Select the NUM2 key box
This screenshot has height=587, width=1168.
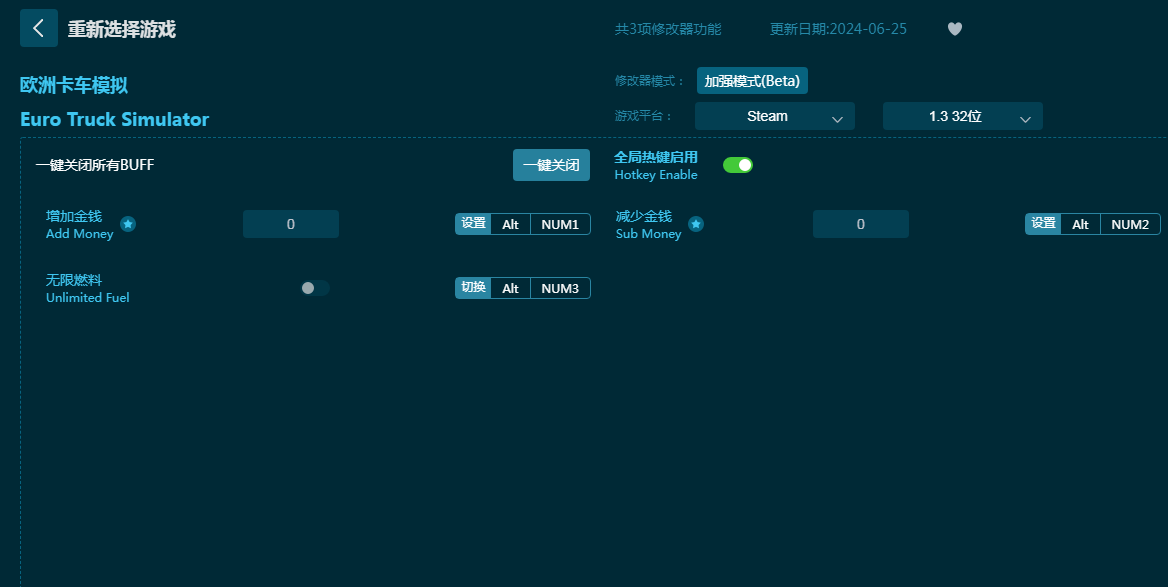tap(1130, 224)
